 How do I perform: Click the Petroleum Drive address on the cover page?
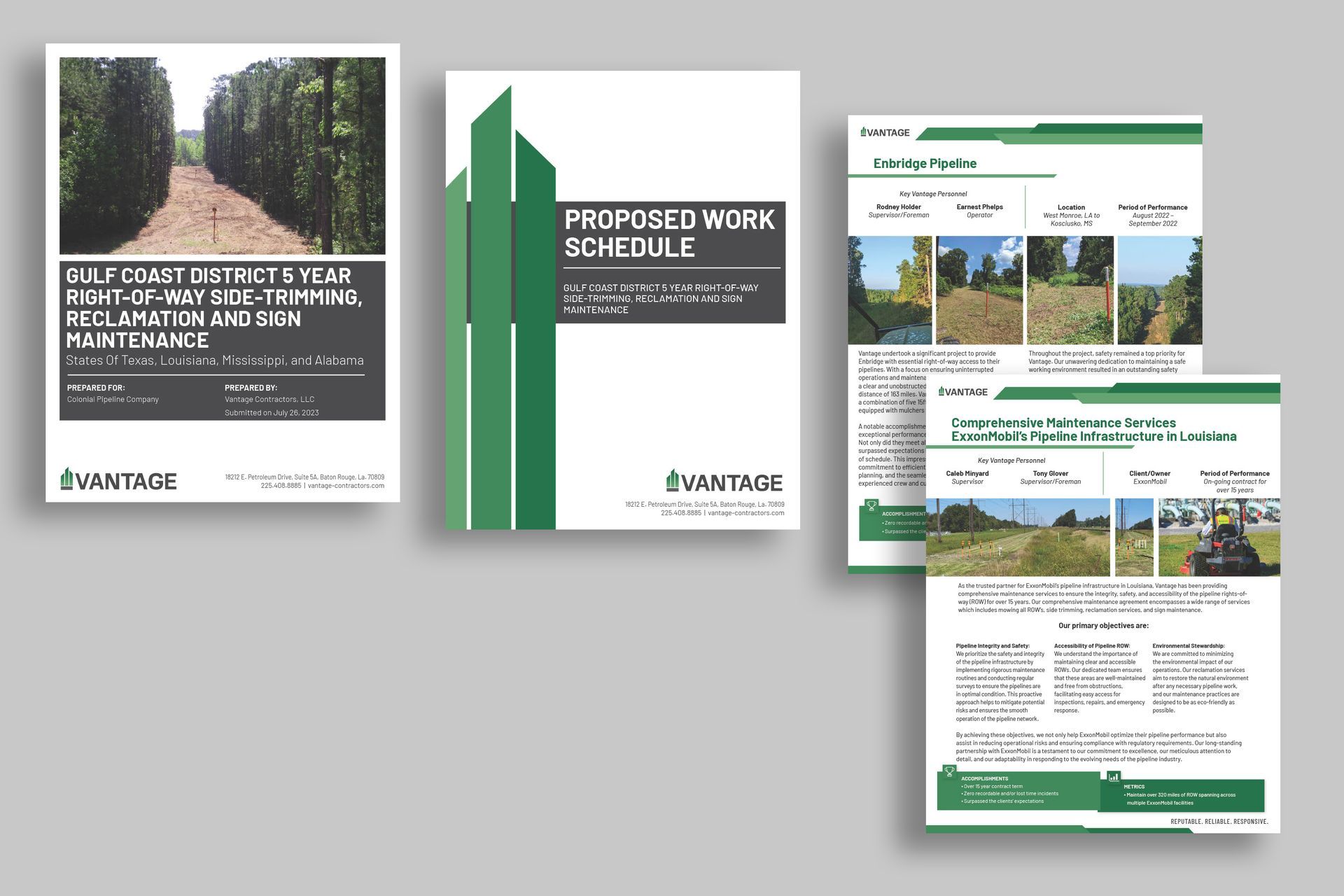(x=304, y=477)
